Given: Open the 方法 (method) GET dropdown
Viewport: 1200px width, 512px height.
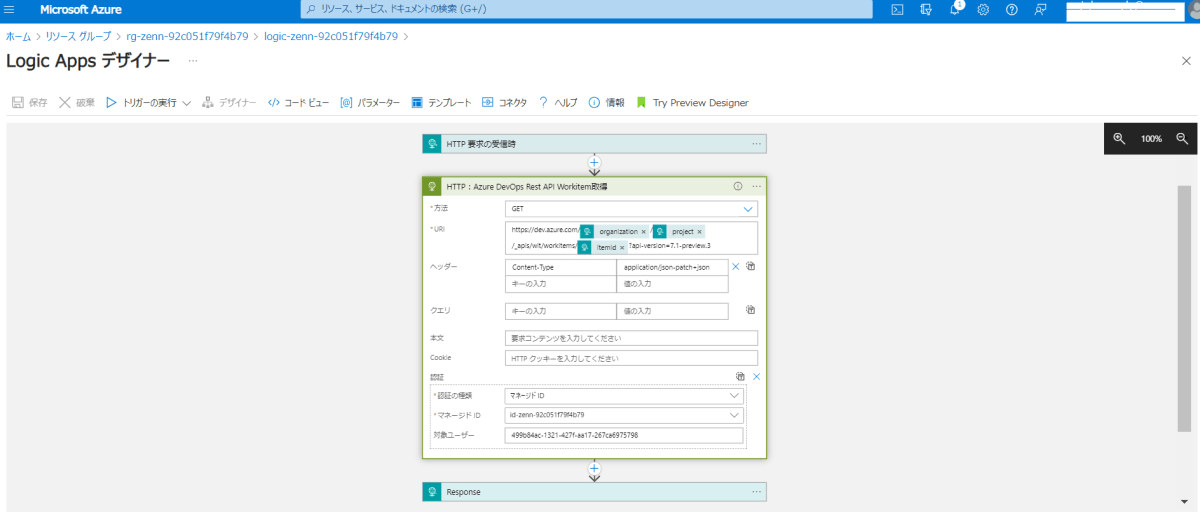Looking at the screenshot, I should point(631,209).
